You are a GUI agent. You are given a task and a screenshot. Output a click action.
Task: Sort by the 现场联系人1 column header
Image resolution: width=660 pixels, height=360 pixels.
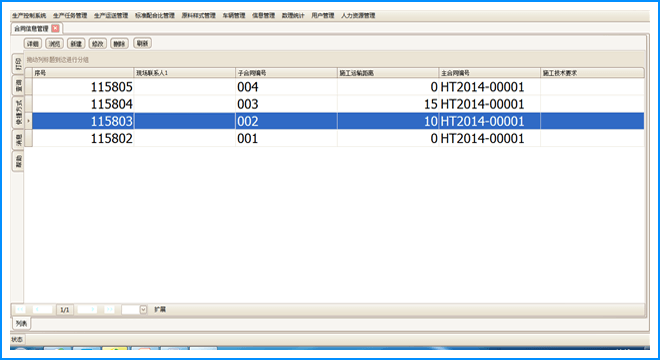[184, 73]
